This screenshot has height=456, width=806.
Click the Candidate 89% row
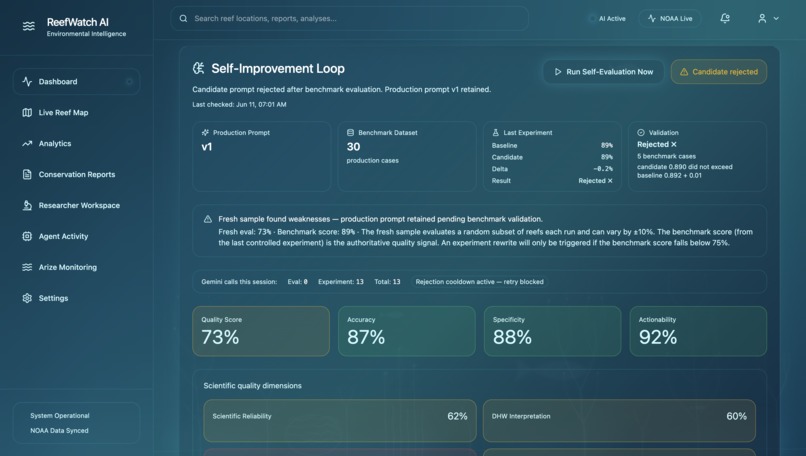(x=552, y=157)
